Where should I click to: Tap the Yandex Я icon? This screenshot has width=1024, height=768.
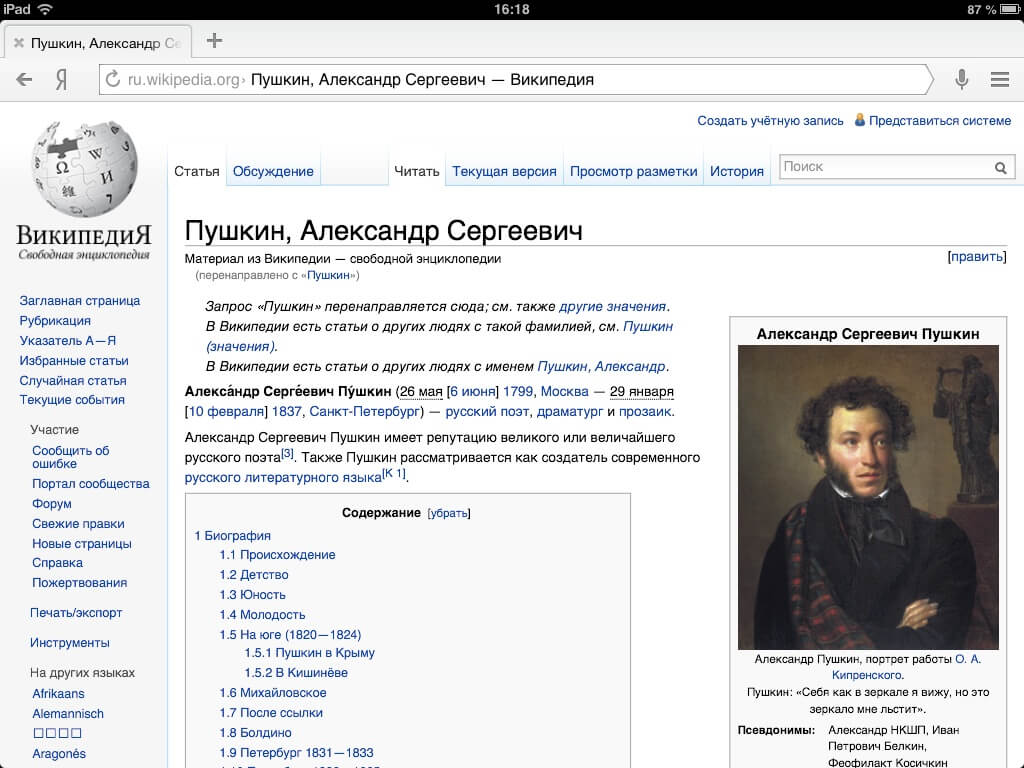pyautogui.click(x=61, y=80)
